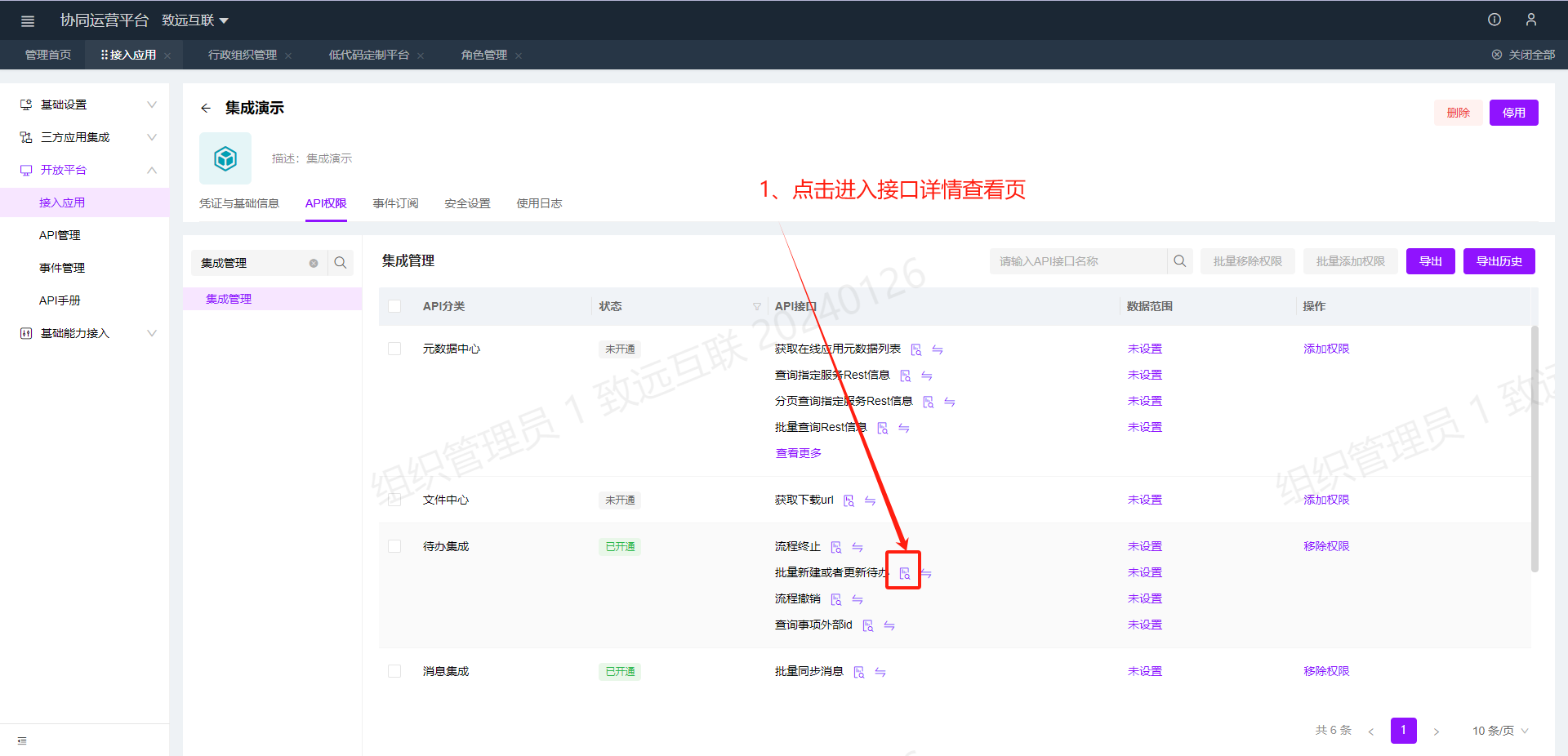The width and height of the screenshot is (1568, 756).
Task: Click the info icon in top header
Action: (1494, 20)
